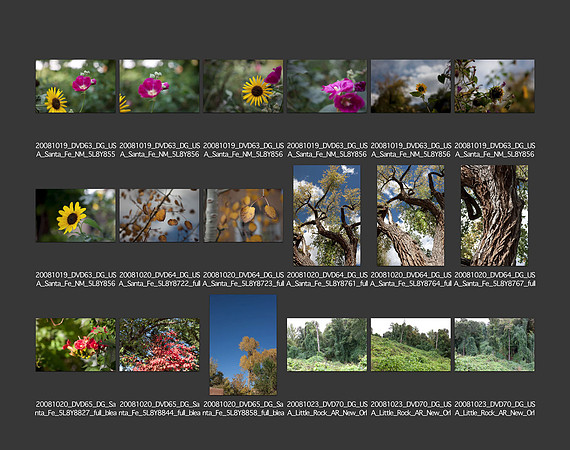Viewport: 570px width, 450px height.
Task: Open first Little Rock vine-covered trees thumbnail
Action: (x=327, y=345)
